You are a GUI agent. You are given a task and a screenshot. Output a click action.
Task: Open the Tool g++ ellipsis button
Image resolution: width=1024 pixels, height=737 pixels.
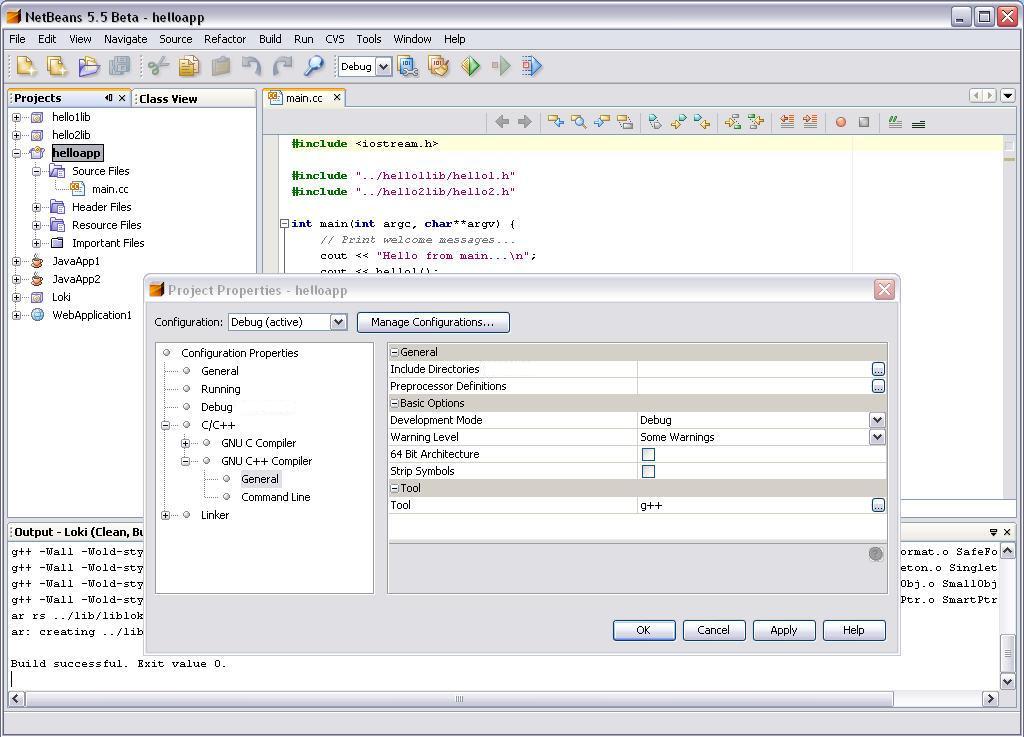(878, 505)
